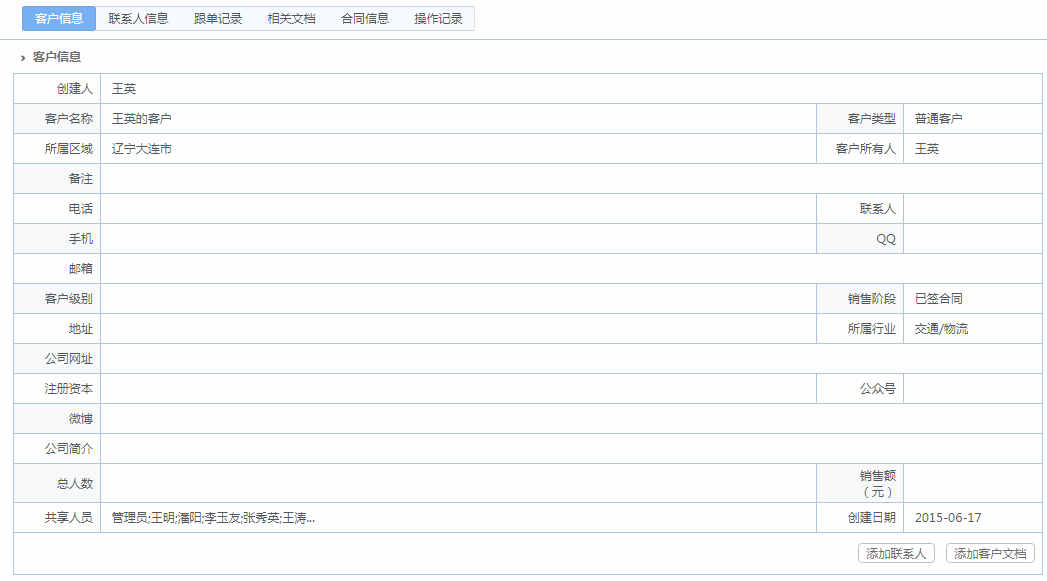Viewport: 1047px width, 581px height.
Task: Click the 添加客户文档 button
Action: coord(990,553)
